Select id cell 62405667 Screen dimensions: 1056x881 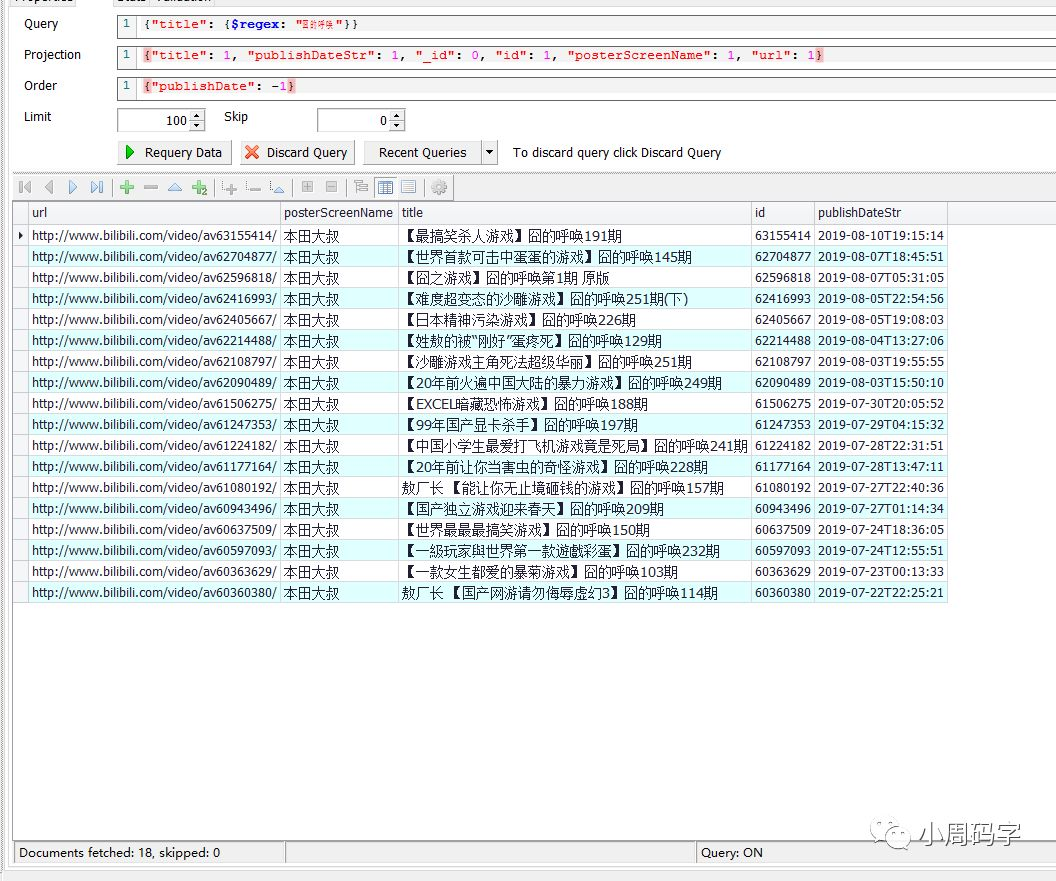(783, 319)
